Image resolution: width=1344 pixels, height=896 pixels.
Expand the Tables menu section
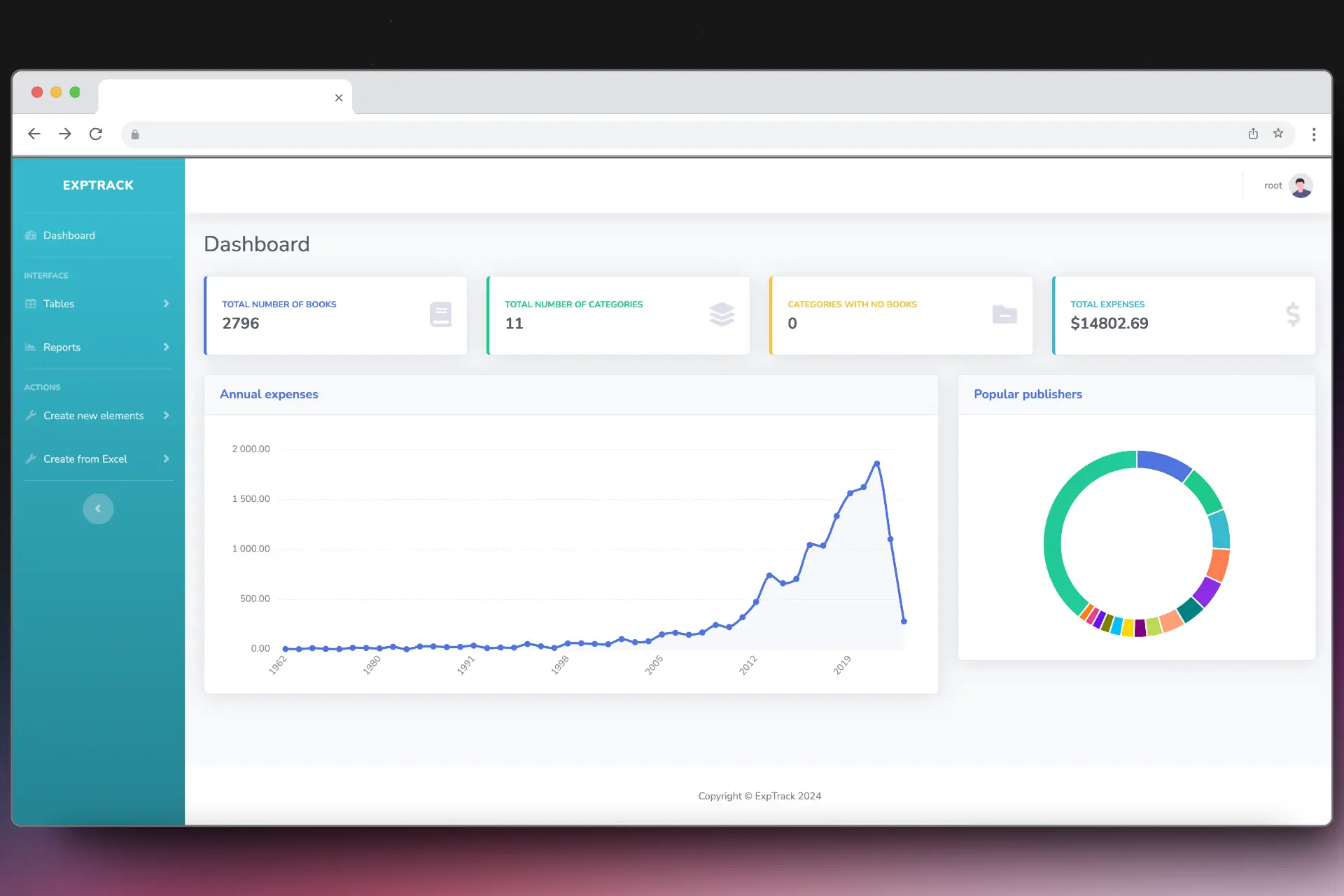(x=97, y=303)
